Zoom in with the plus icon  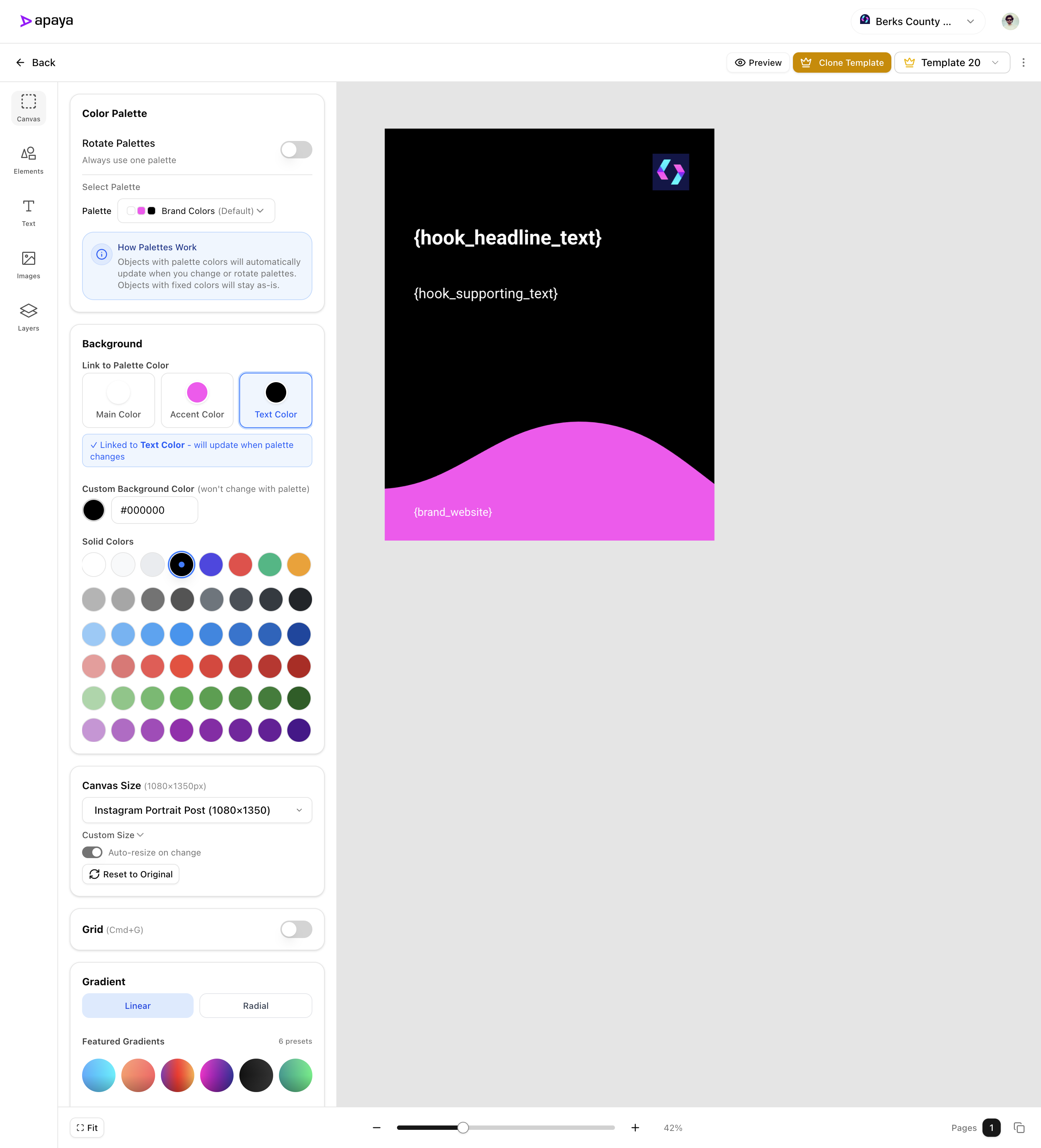pos(635,1128)
